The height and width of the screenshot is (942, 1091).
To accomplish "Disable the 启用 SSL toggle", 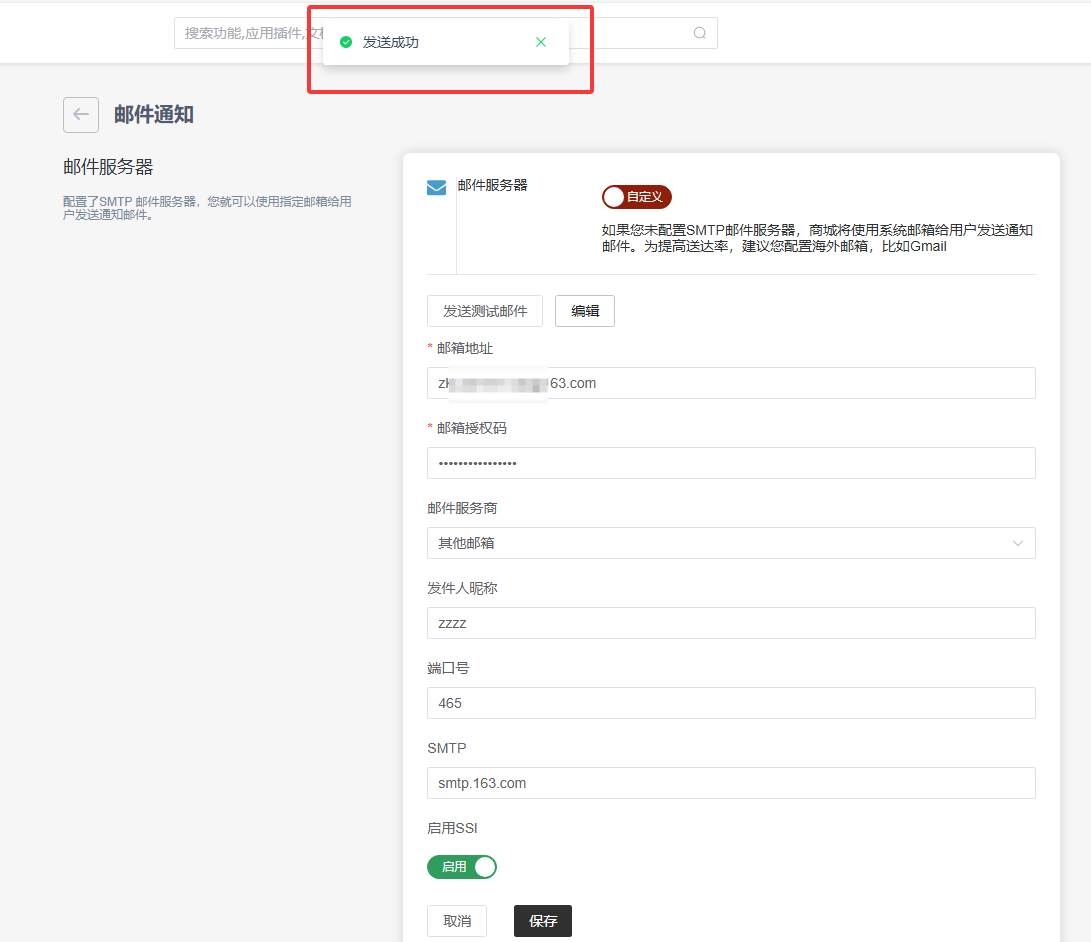I will pos(462,867).
